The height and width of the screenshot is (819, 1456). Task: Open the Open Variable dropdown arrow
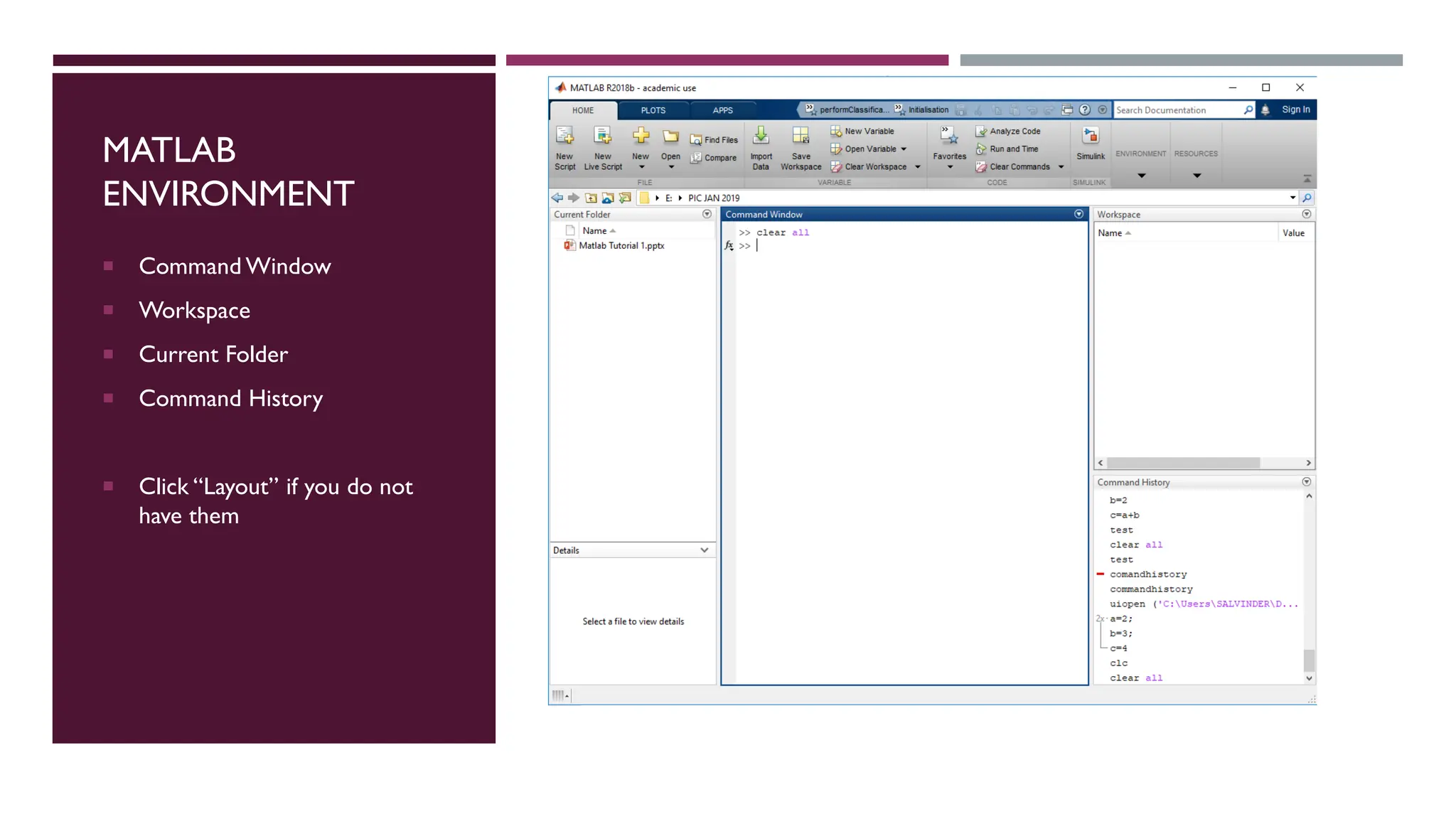click(x=904, y=149)
